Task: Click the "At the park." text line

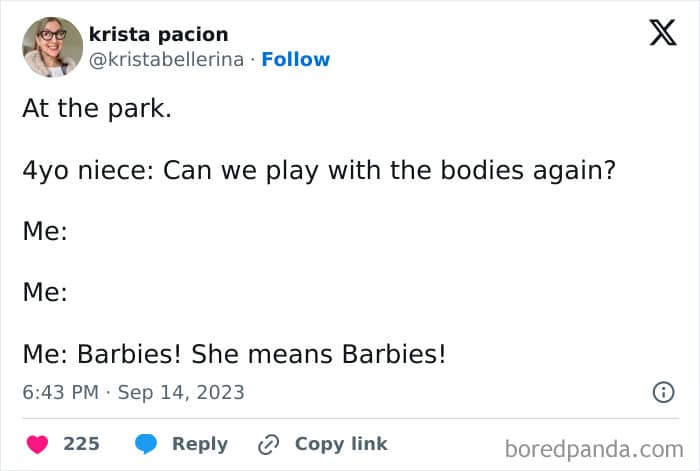Action: (x=97, y=109)
